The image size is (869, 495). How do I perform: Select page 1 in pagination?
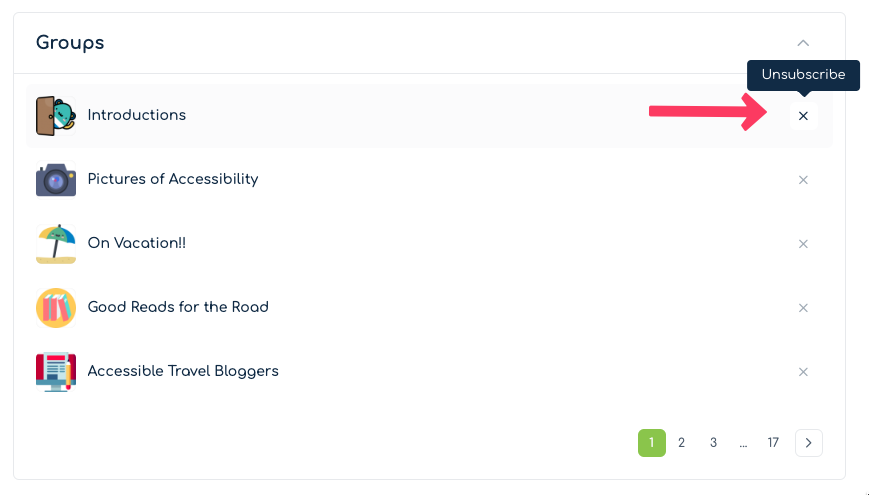651,443
